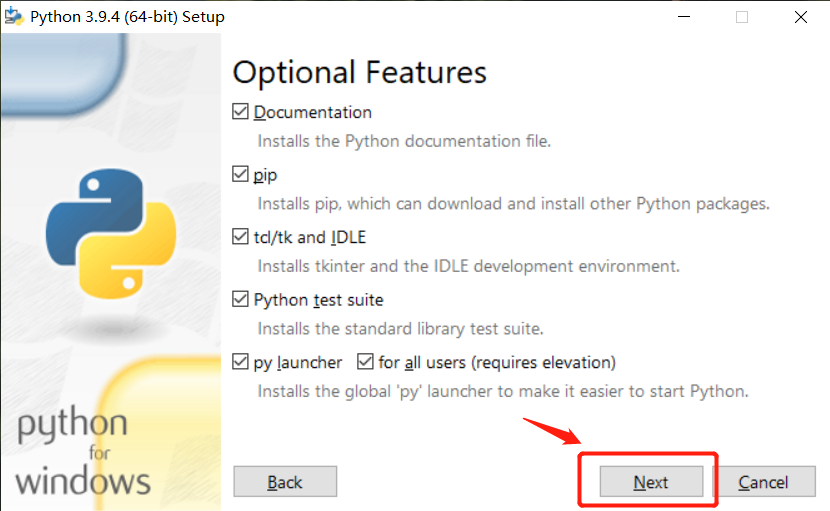Image resolution: width=830 pixels, height=511 pixels.
Task: Uncheck the Documentation checkbox
Action: 240,112
